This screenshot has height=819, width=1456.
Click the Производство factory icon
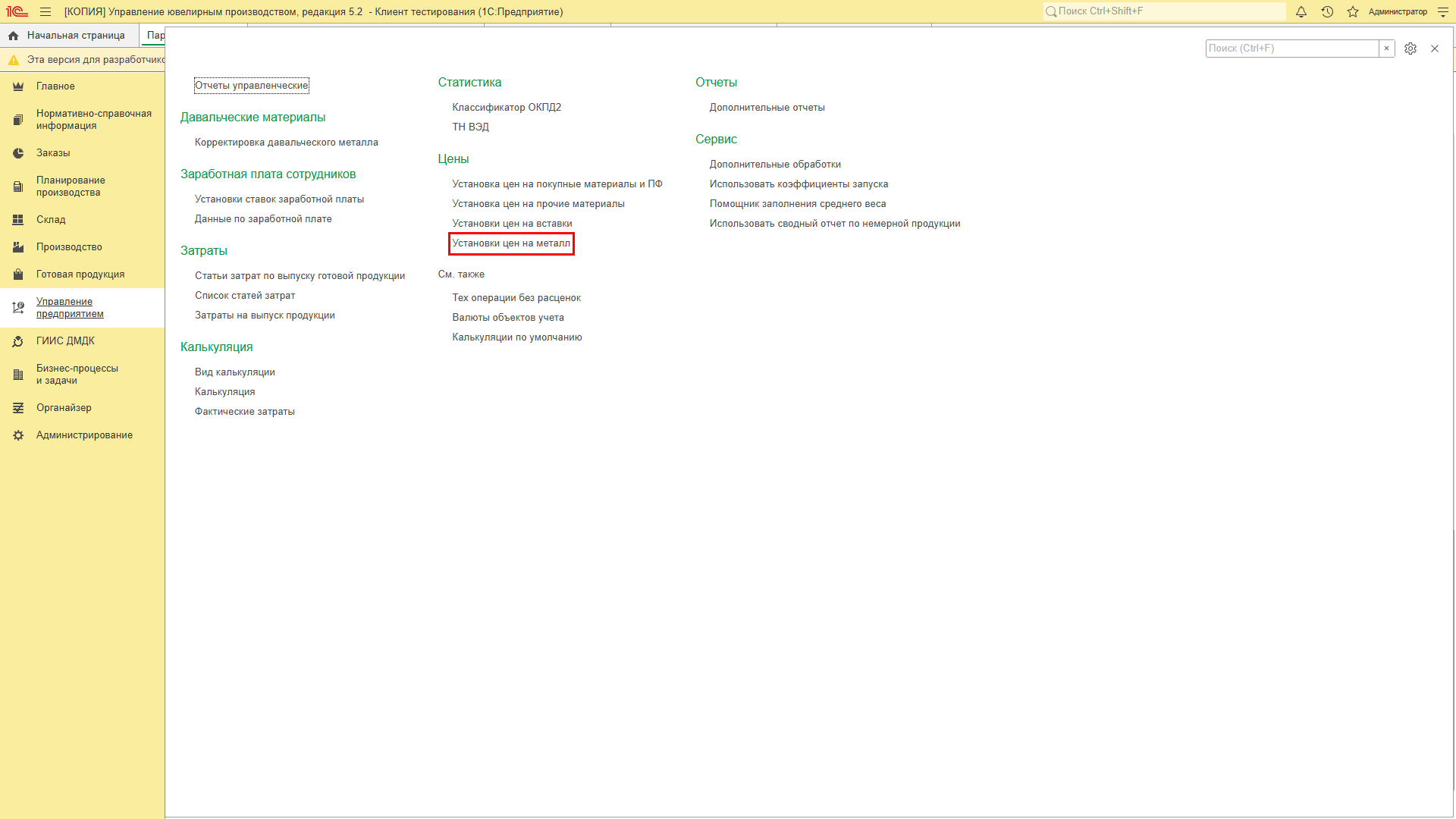(18, 247)
